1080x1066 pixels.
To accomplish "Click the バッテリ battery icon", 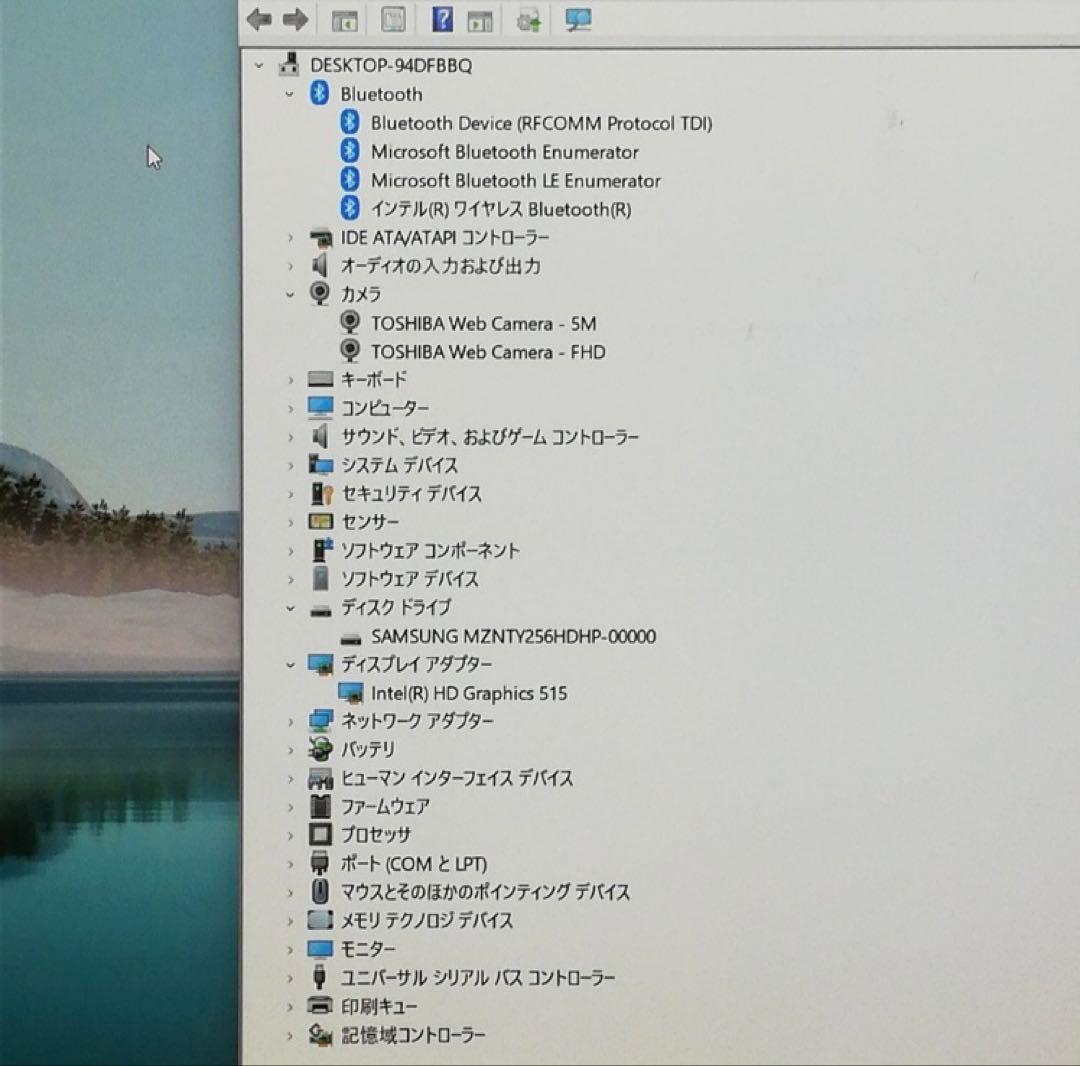I will pos(320,749).
